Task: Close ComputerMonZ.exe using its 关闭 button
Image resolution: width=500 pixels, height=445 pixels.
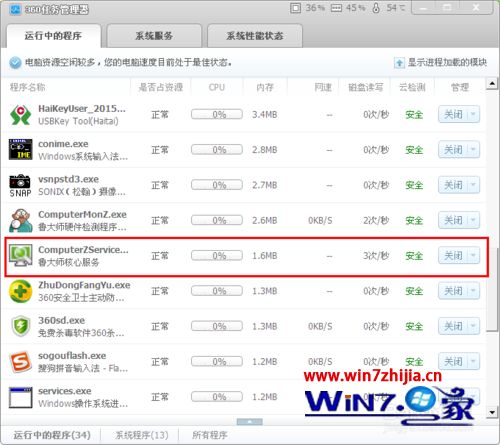Action: pos(453,220)
